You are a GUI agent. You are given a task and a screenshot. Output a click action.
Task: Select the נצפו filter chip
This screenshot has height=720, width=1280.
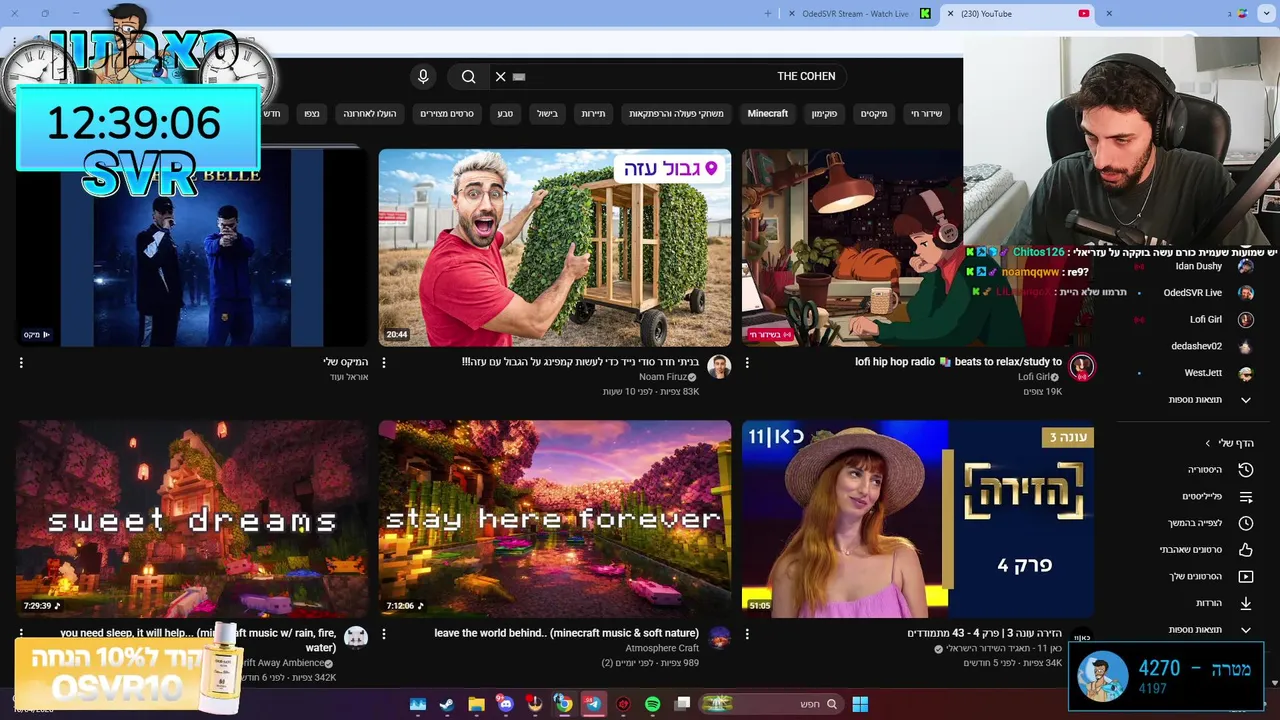[312, 114]
